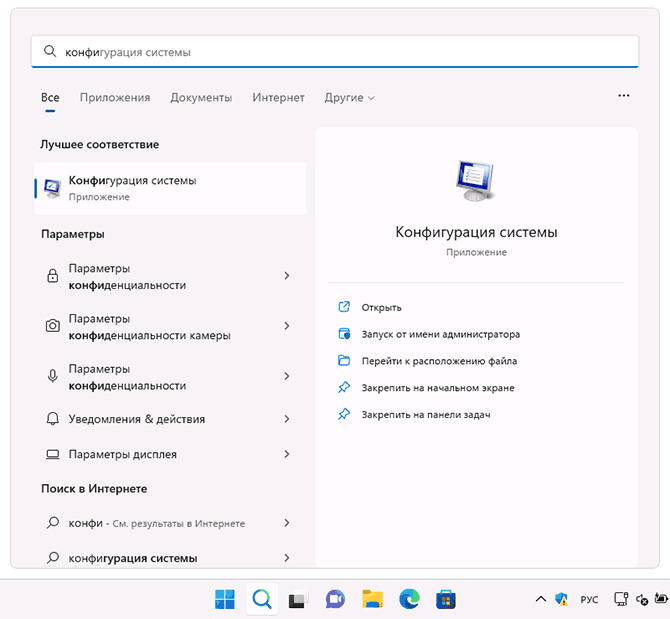Open the three-dot more options menu
Screen dimensions: 670x619
pos(623,96)
